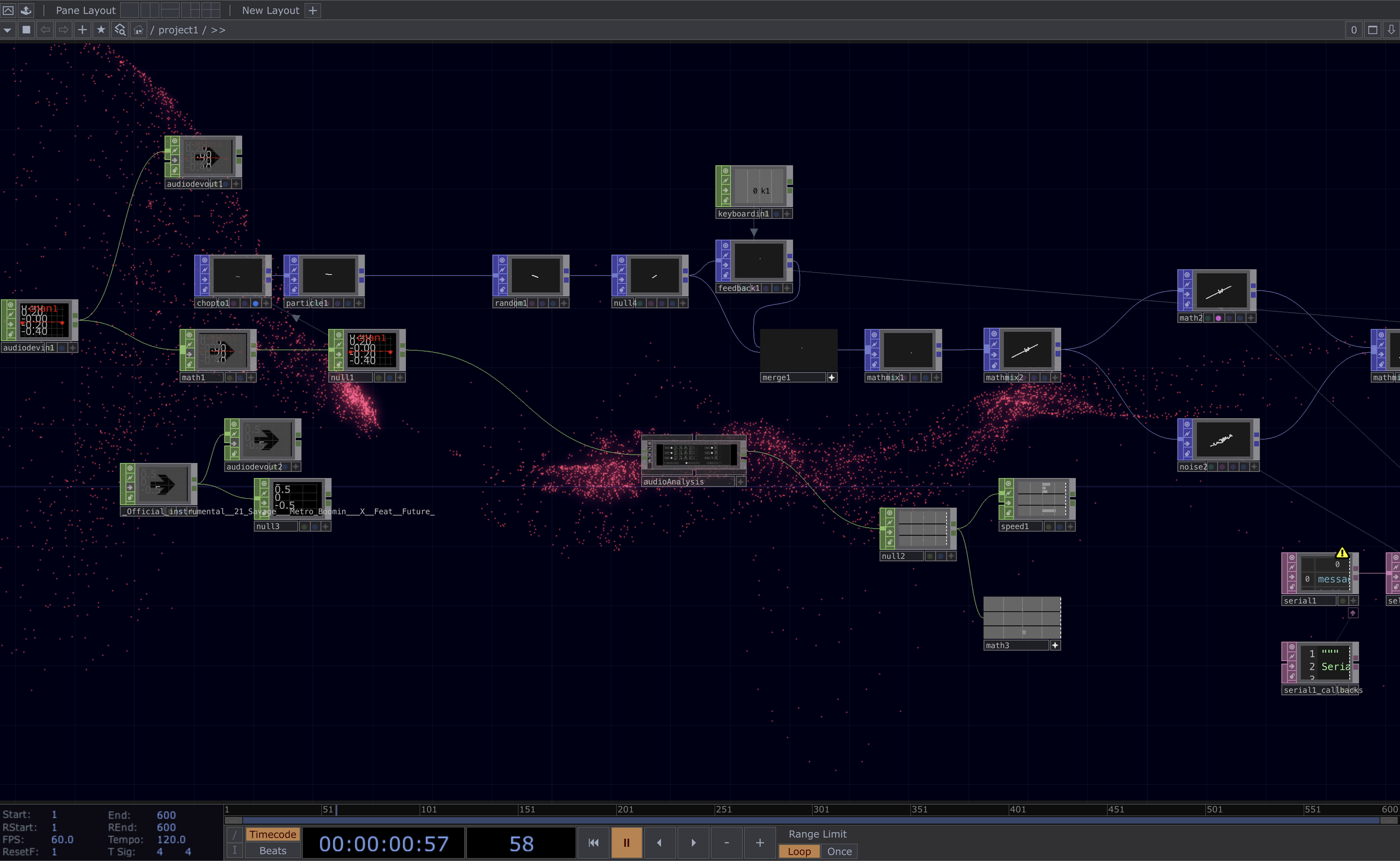Click the yellow warning icon on serial1
Viewport: 1400px width, 861px height.
click(1341, 553)
